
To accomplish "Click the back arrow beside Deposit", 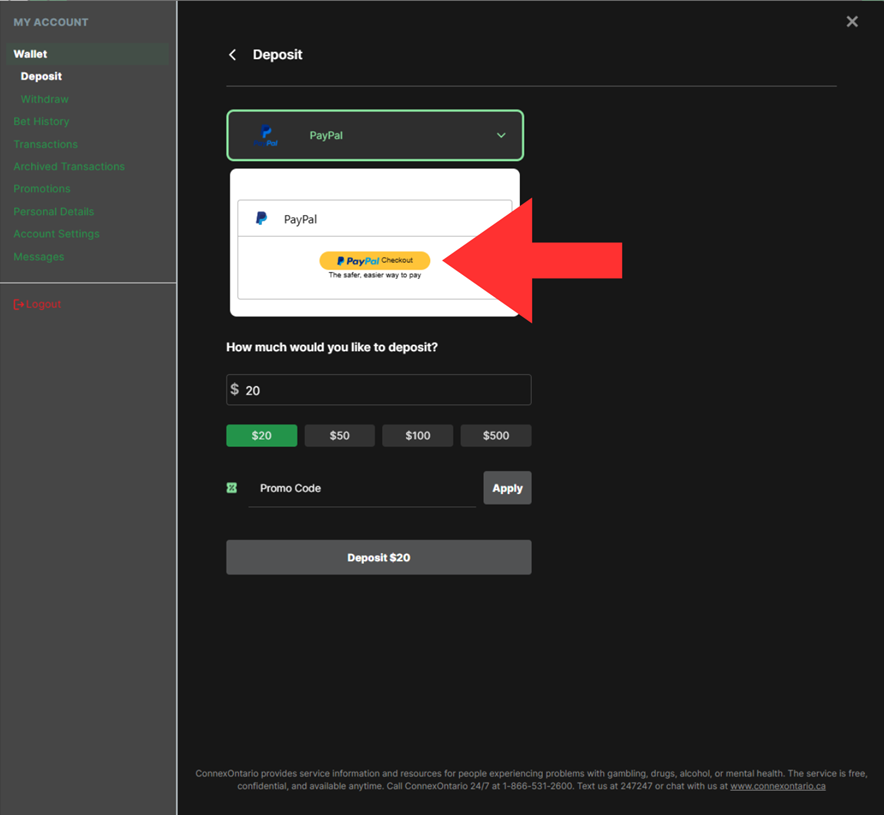I will click(x=233, y=55).
